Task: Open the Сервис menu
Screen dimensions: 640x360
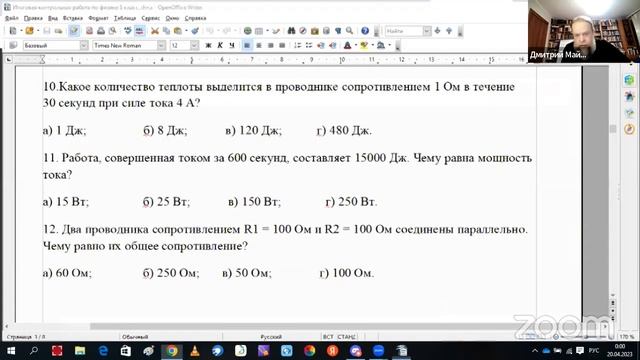Action: tap(151, 18)
